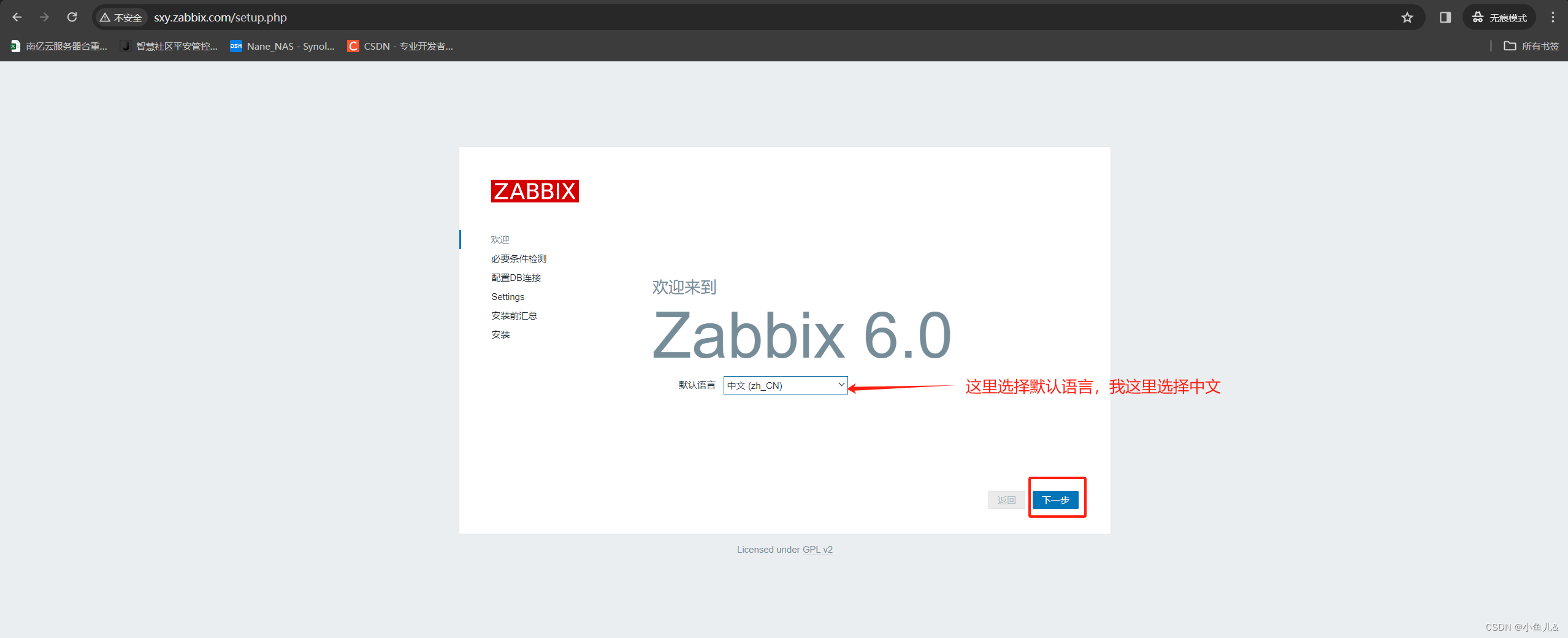1568x638 pixels.
Task: Select the 欢迎 setup step
Action: click(500, 239)
